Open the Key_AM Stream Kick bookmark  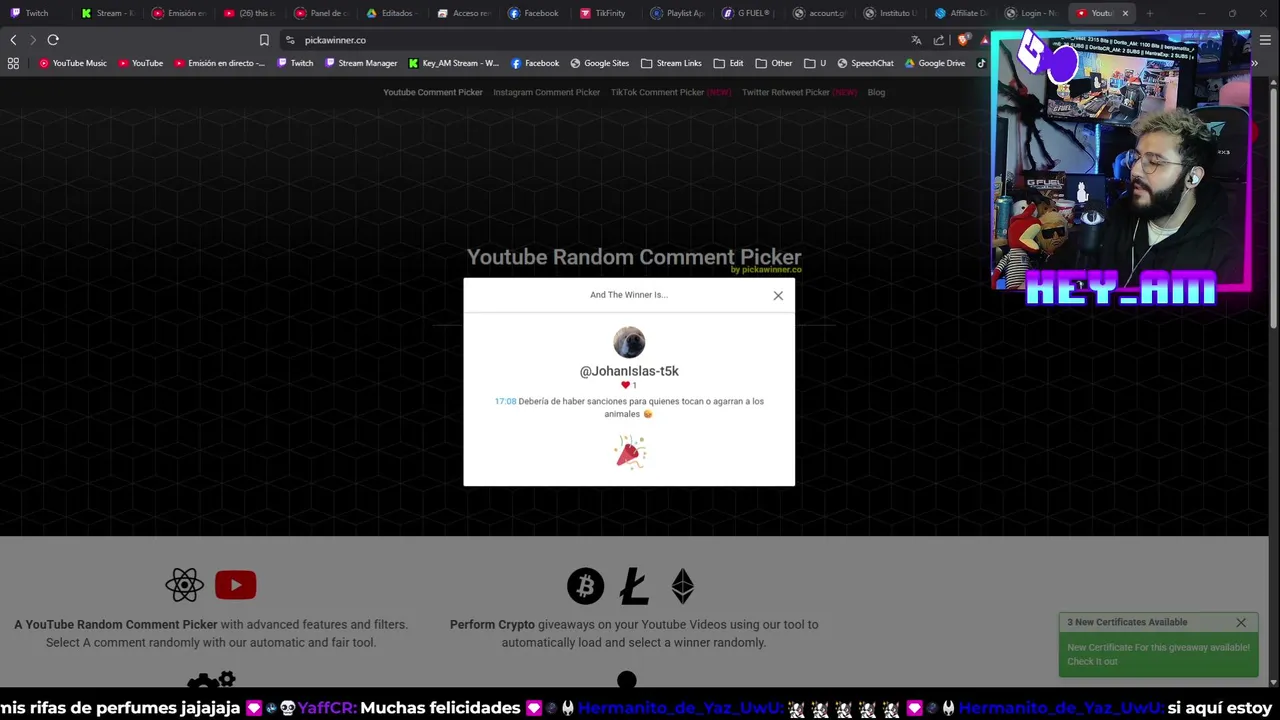click(454, 63)
